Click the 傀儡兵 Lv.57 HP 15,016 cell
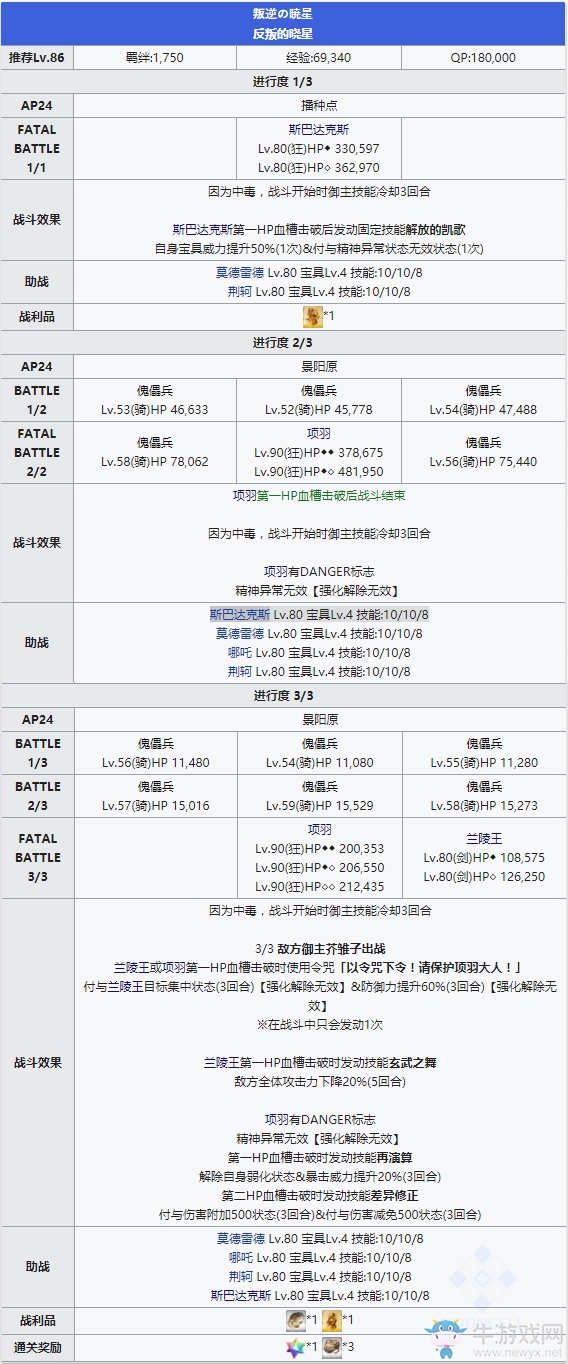The image size is (568, 1364). (154, 796)
